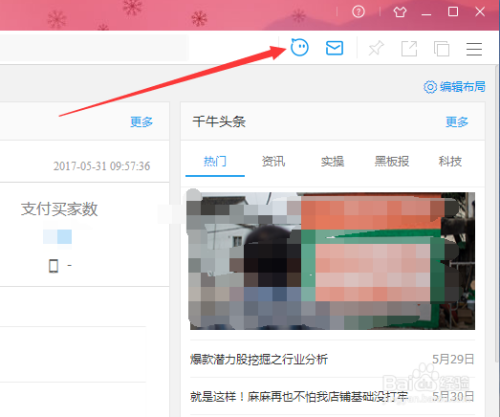The height and width of the screenshot is (417, 500).
Task: Click the overlapping windows icon
Action: coord(442,49)
